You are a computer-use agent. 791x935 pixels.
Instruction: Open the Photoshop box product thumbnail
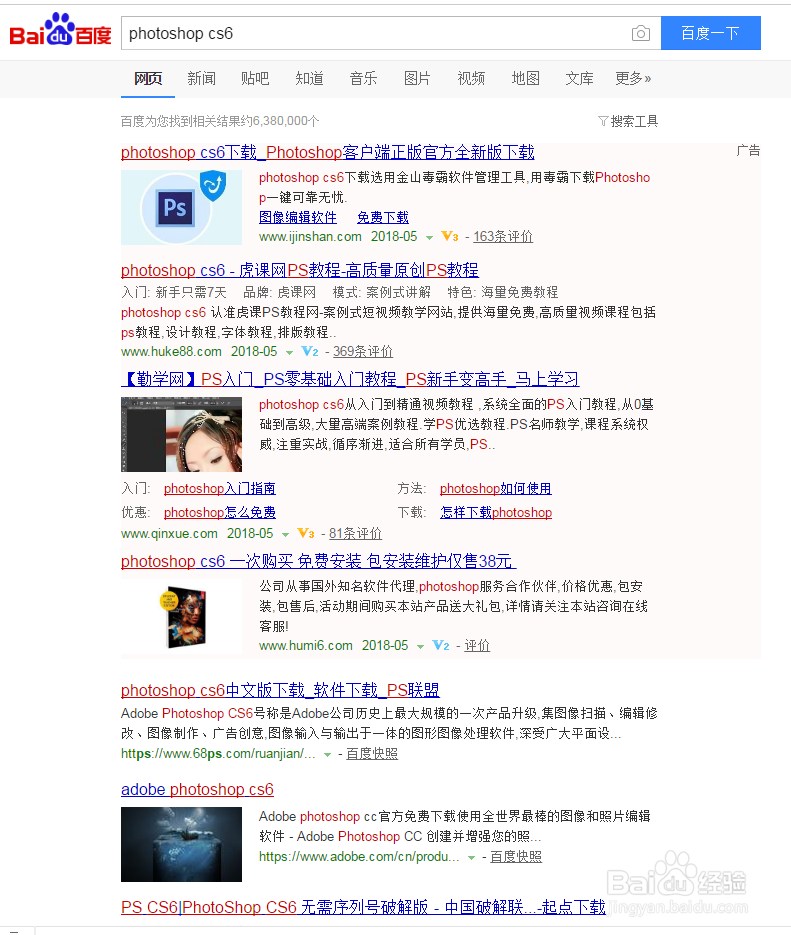tap(181, 618)
